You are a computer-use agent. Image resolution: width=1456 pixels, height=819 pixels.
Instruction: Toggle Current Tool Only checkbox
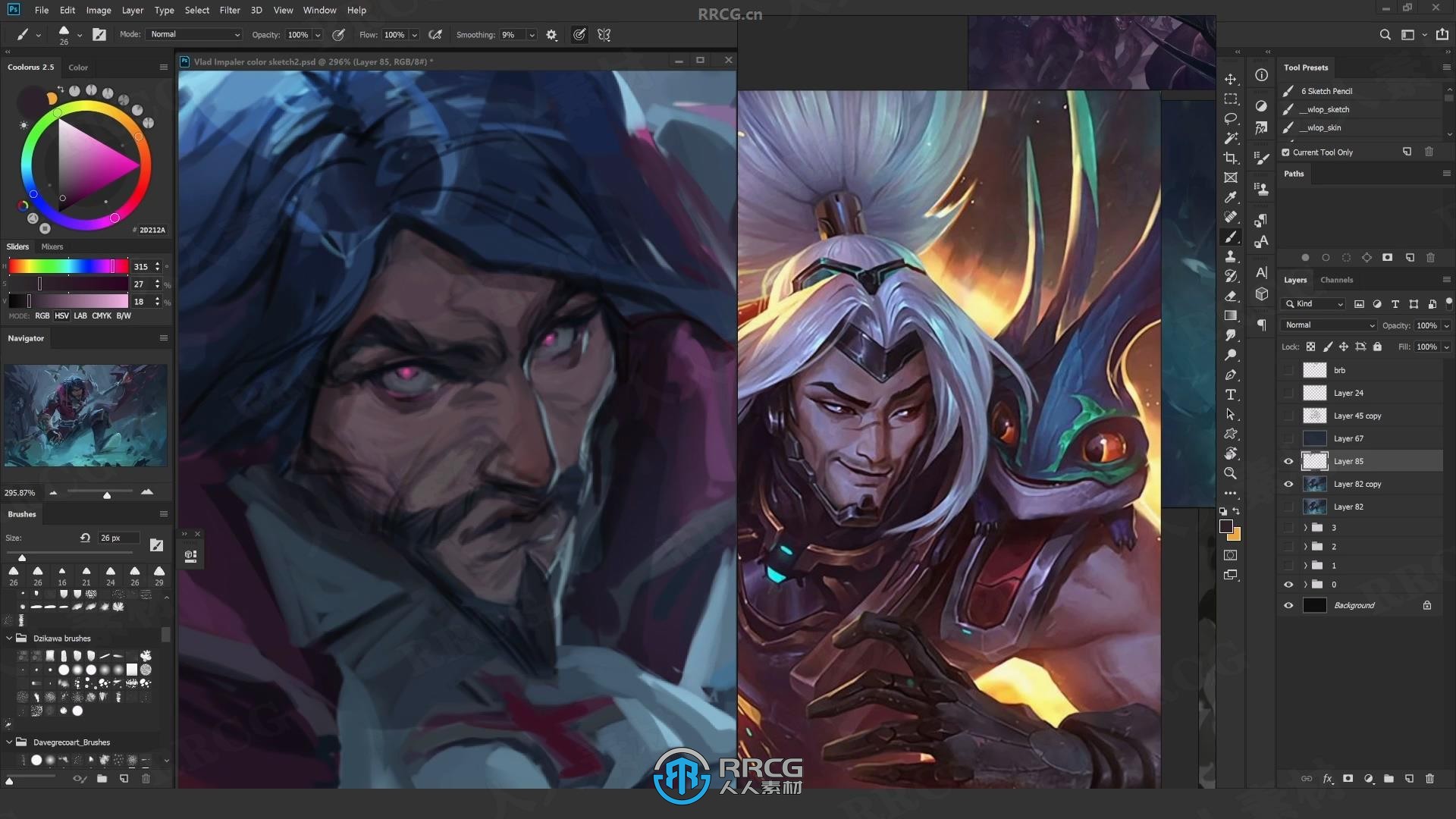[x=1285, y=152]
